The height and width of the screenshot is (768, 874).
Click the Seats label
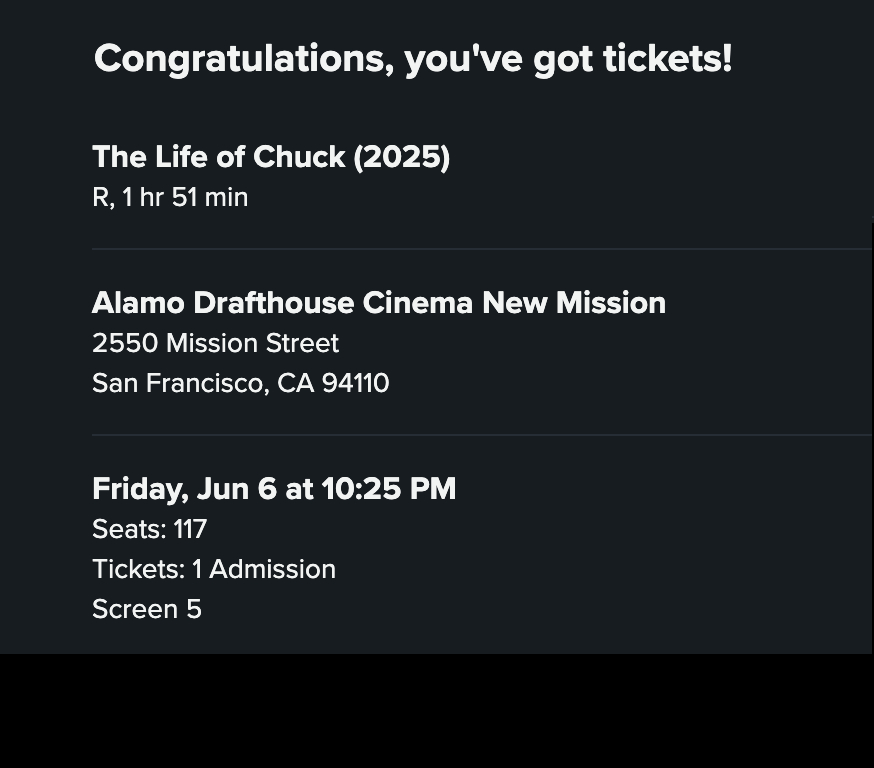[128, 529]
